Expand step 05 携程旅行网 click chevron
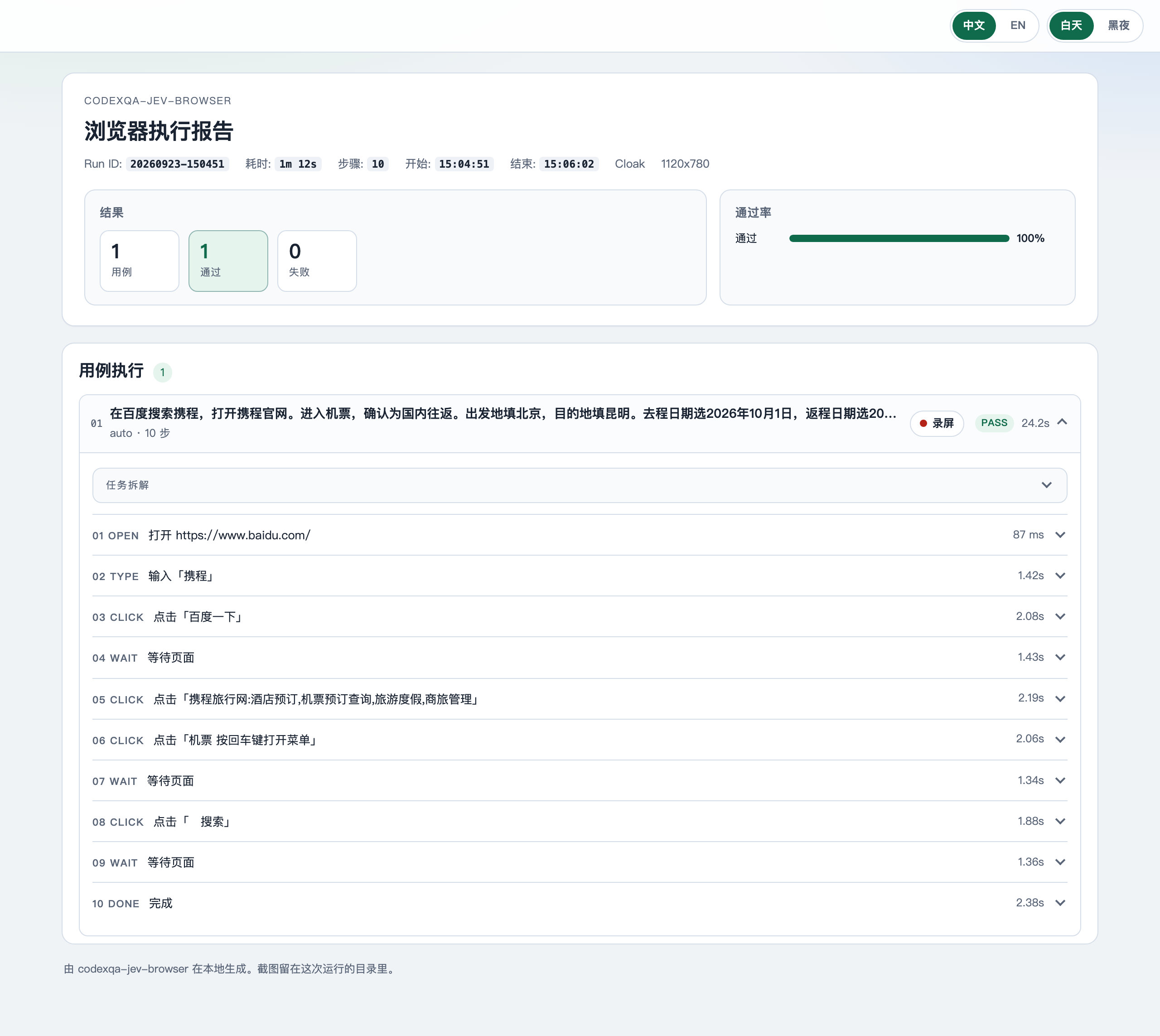The width and height of the screenshot is (1160, 1036). [x=1060, y=698]
